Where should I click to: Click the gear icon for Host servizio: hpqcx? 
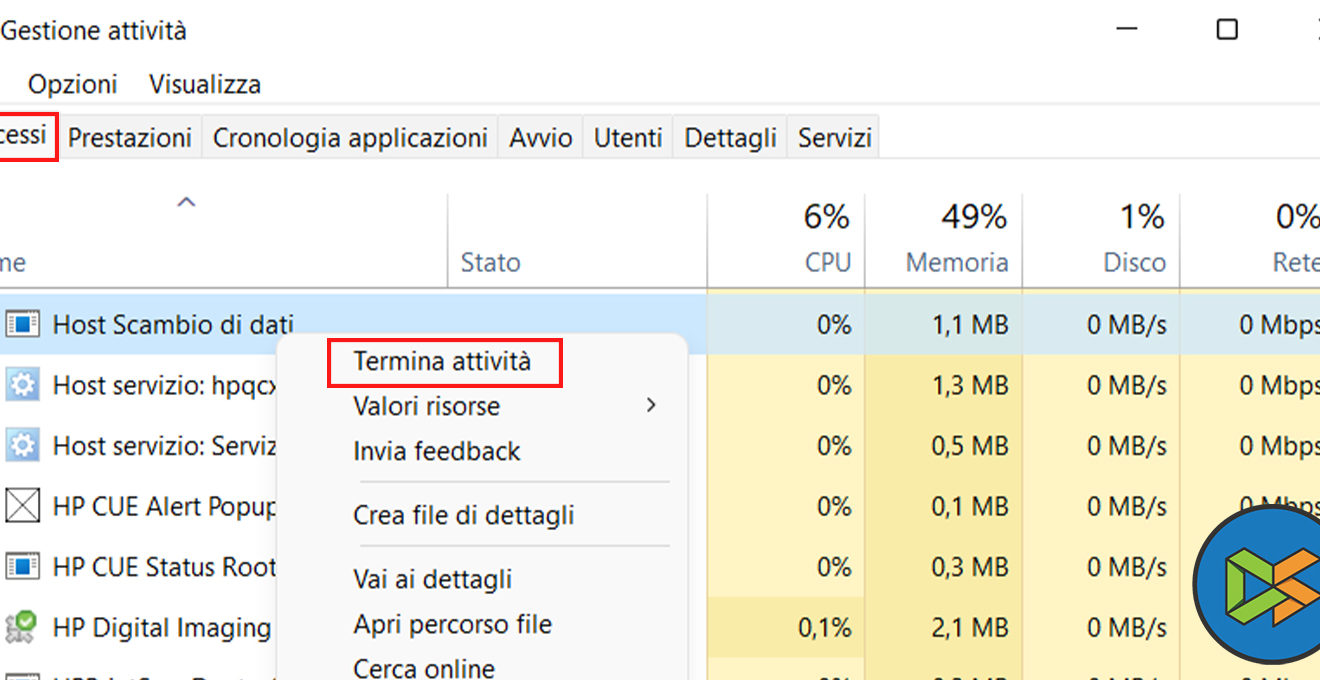[x=22, y=385]
